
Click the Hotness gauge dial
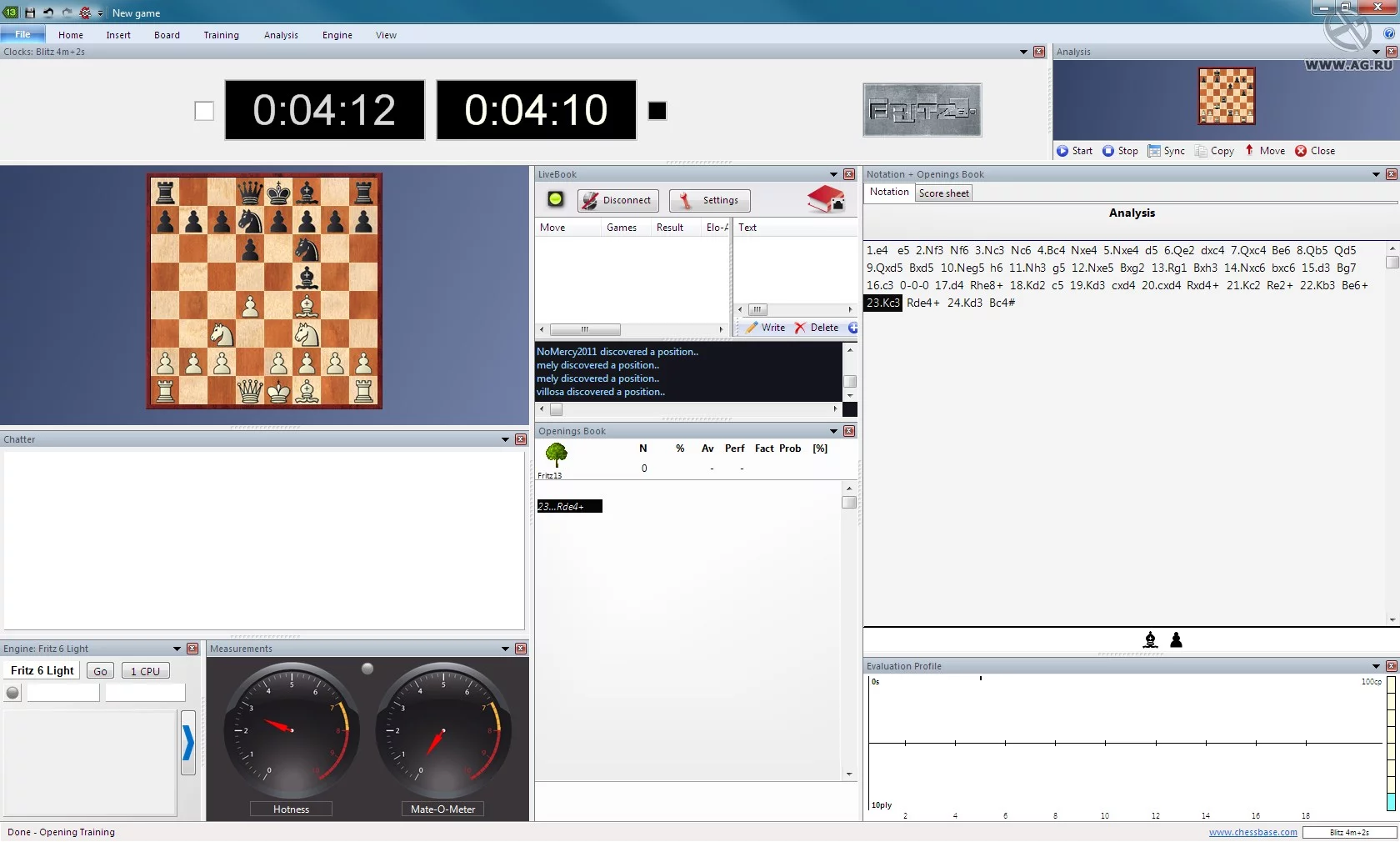coord(292,730)
